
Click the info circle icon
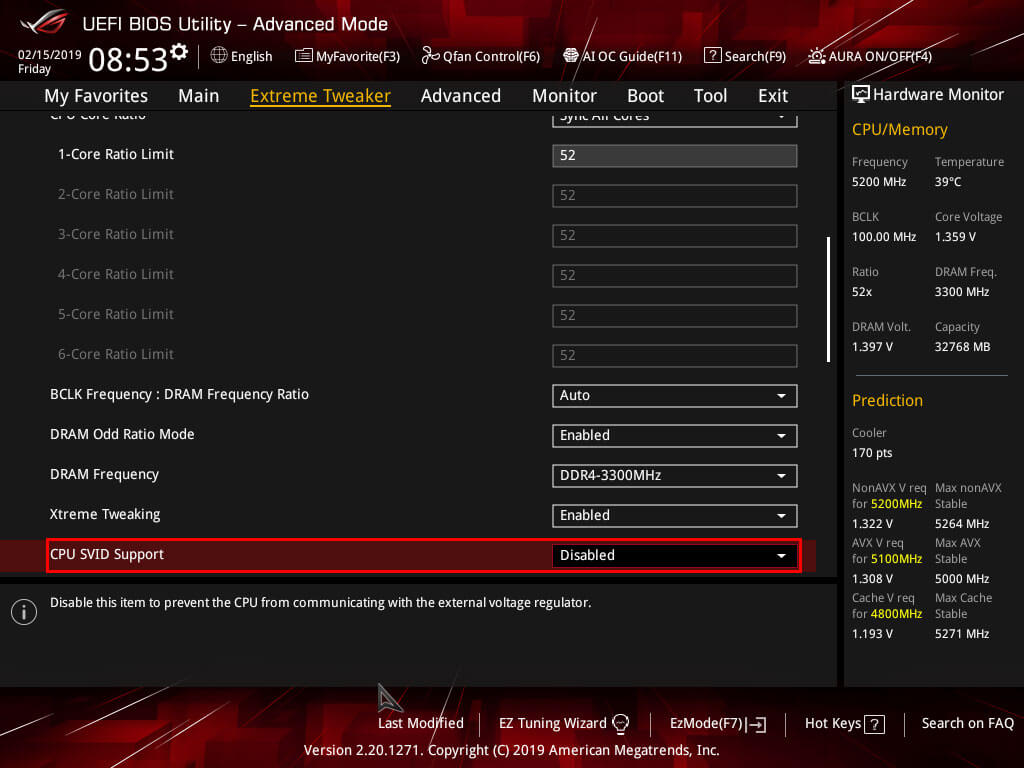[x=24, y=612]
